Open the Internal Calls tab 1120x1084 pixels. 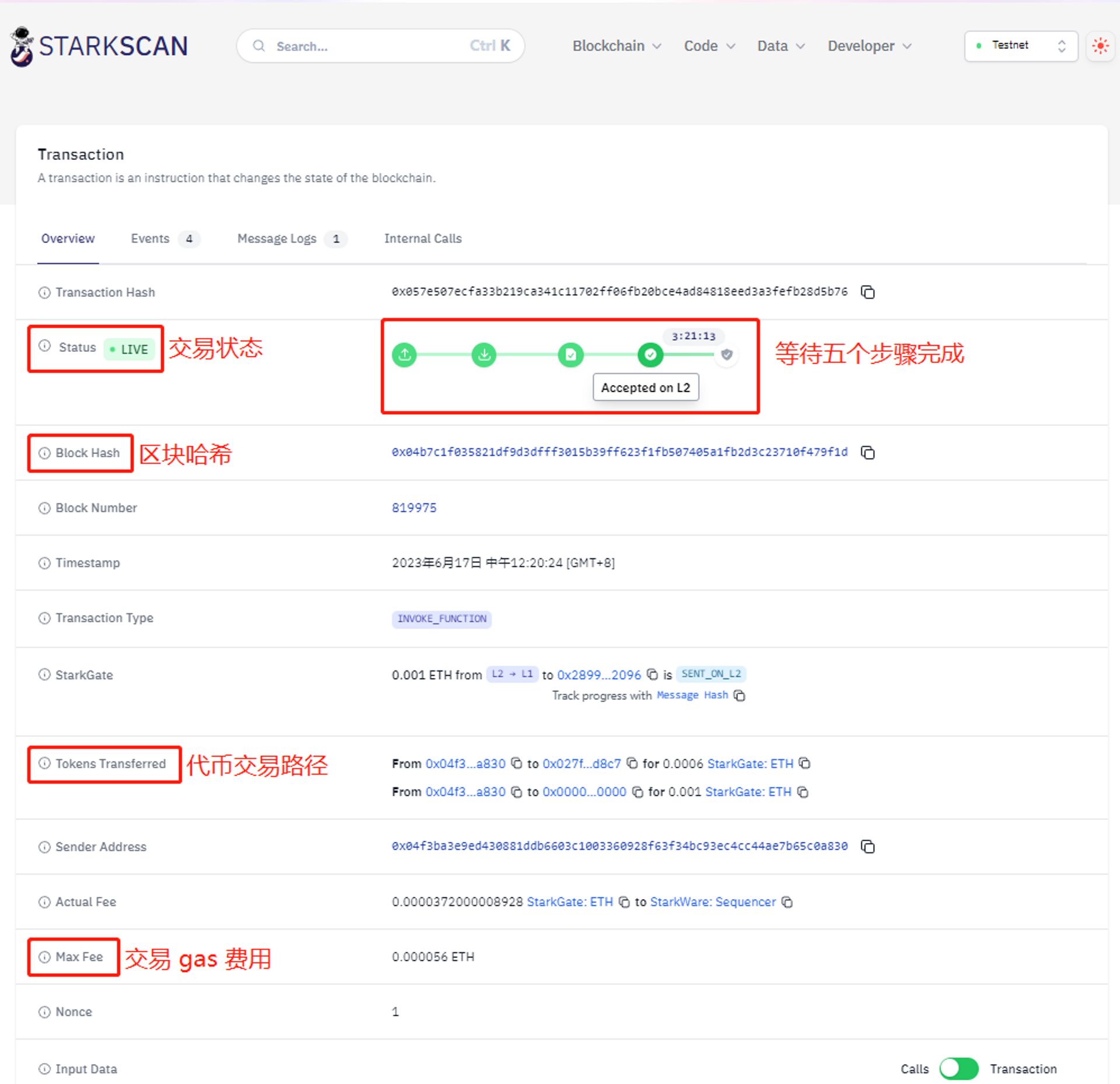pos(423,239)
